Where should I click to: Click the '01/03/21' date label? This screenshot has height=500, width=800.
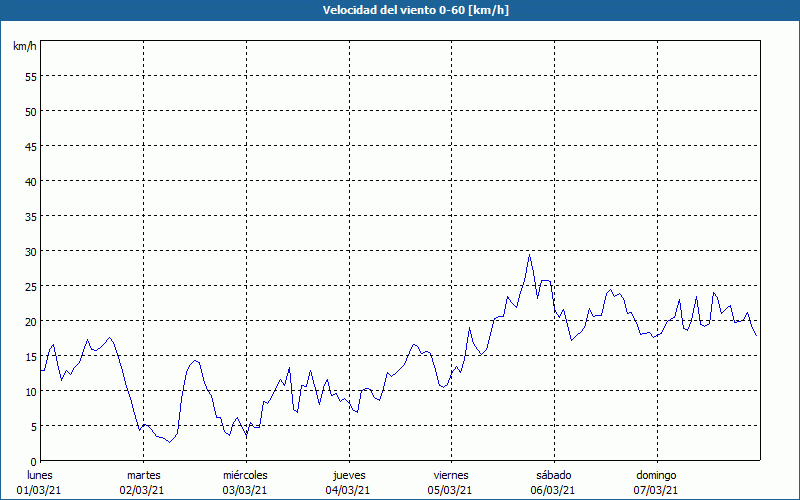(x=39, y=490)
